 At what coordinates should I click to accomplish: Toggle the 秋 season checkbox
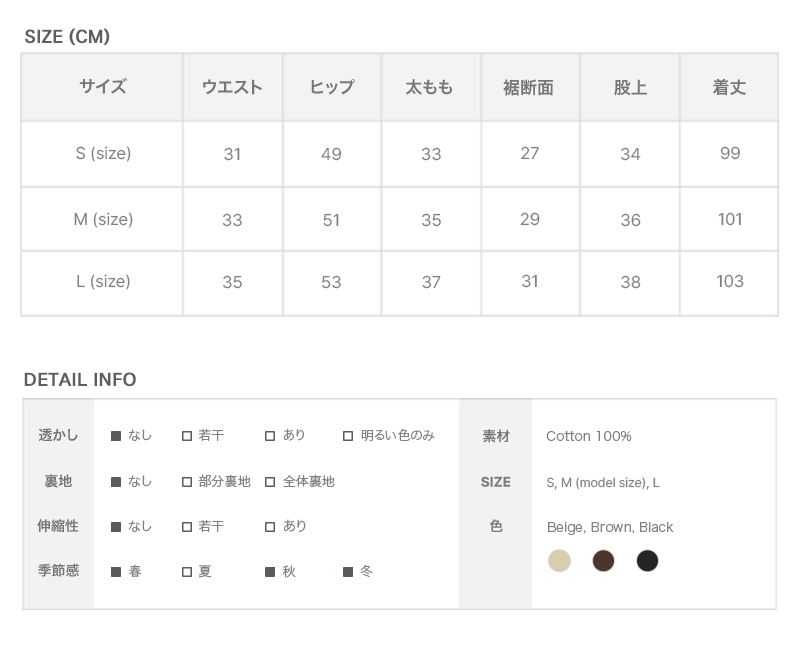pos(270,572)
